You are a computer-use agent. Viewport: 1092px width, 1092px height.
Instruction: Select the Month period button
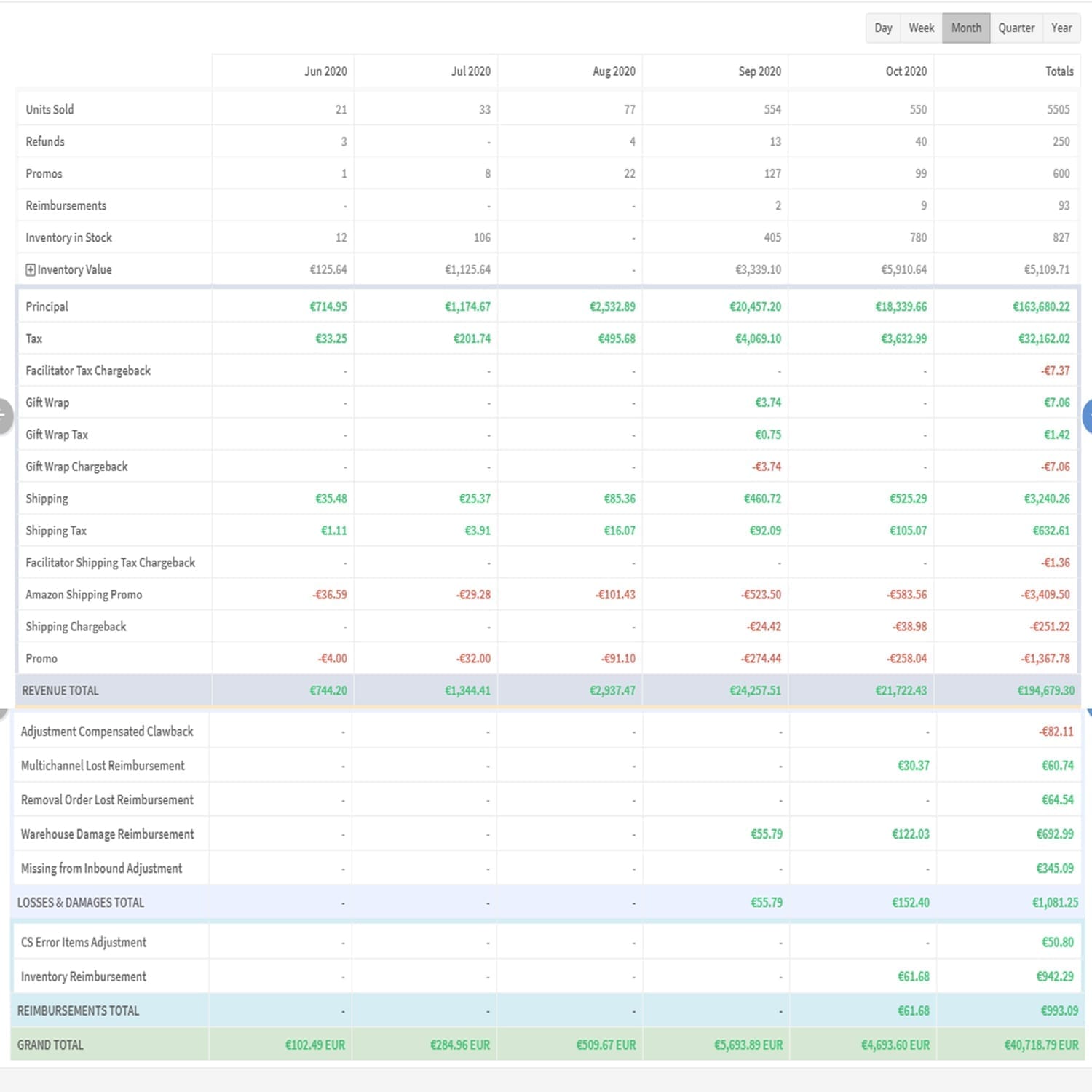click(966, 28)
